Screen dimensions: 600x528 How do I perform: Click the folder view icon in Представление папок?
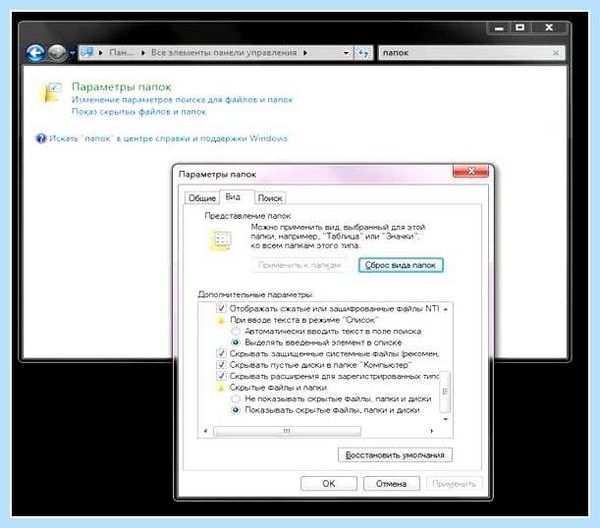click(x=220, y=240)
